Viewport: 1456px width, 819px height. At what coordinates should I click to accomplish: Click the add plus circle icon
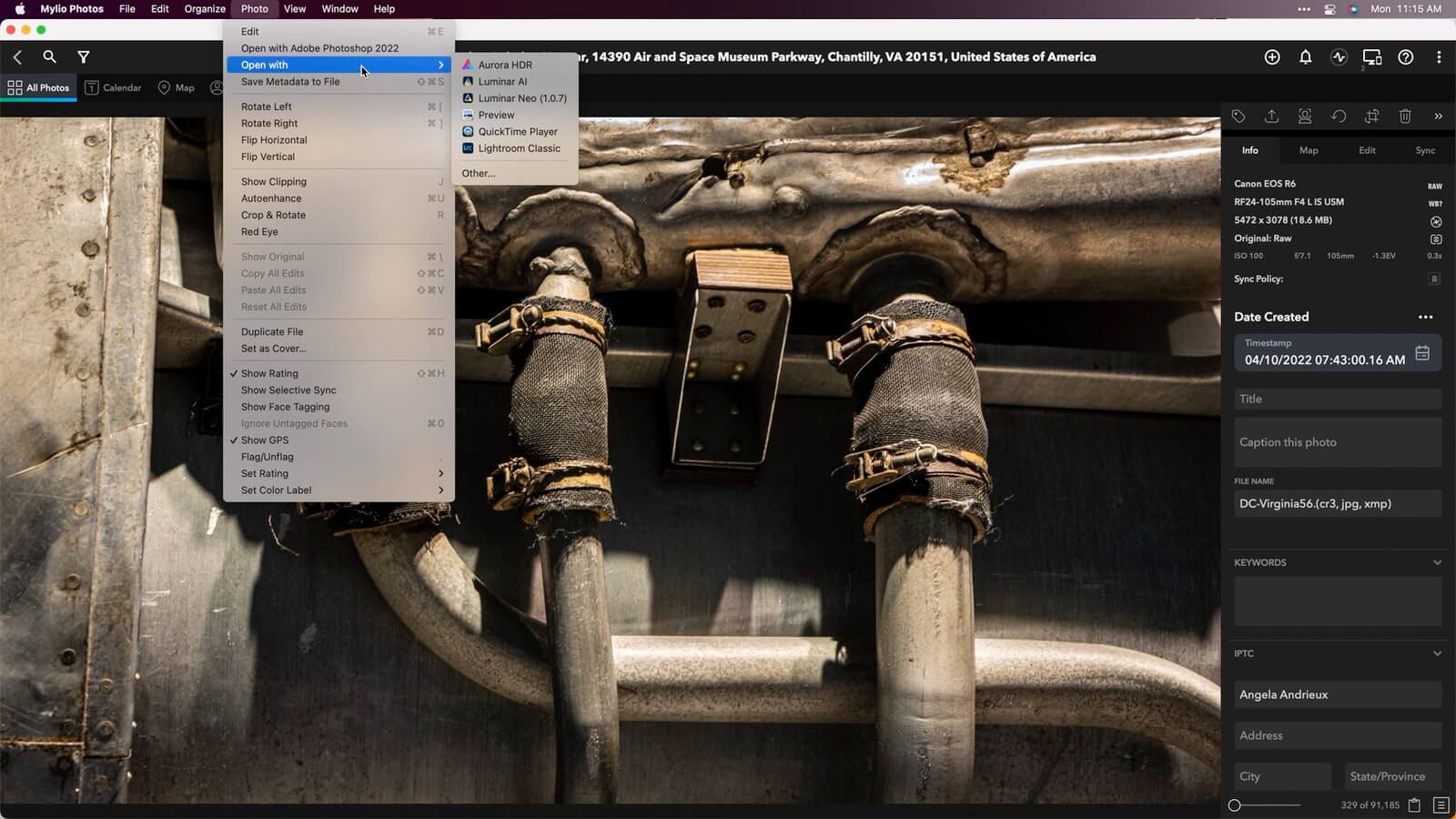tap(1272, 57)
